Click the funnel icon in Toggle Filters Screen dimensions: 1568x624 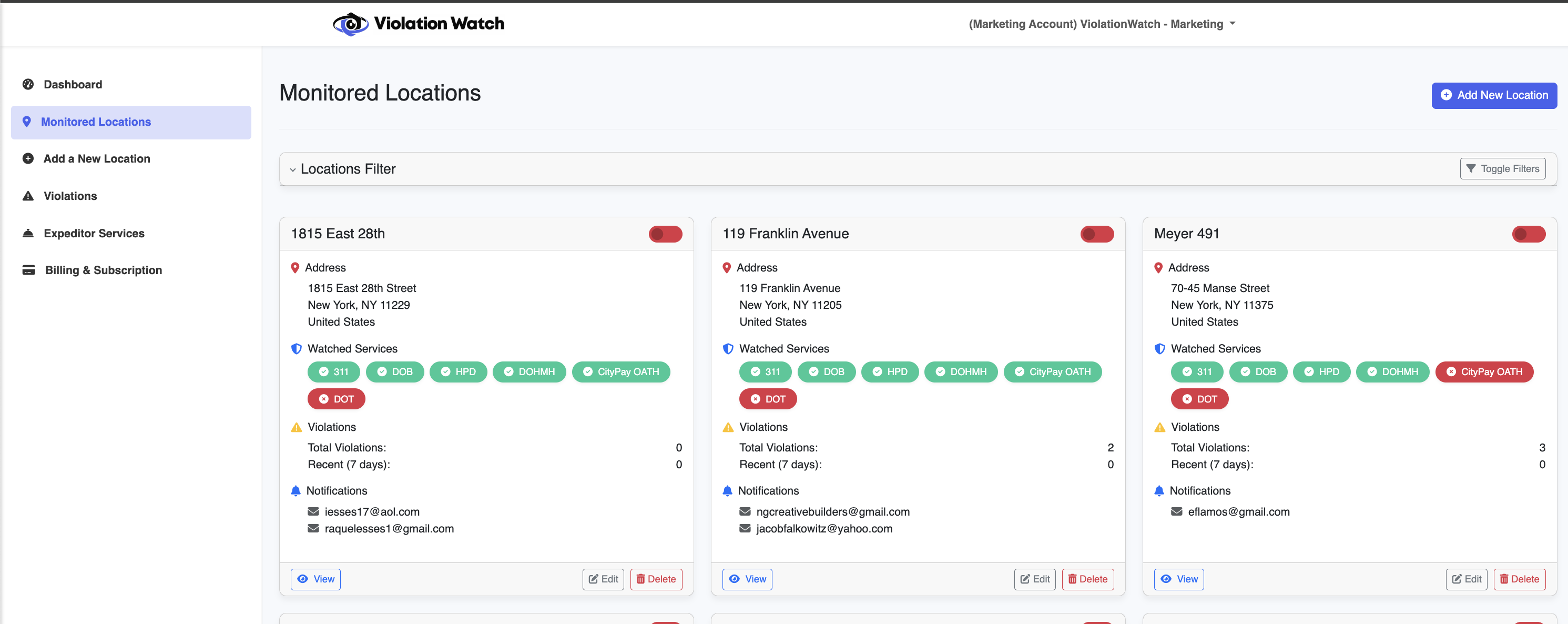[1471, 169]
